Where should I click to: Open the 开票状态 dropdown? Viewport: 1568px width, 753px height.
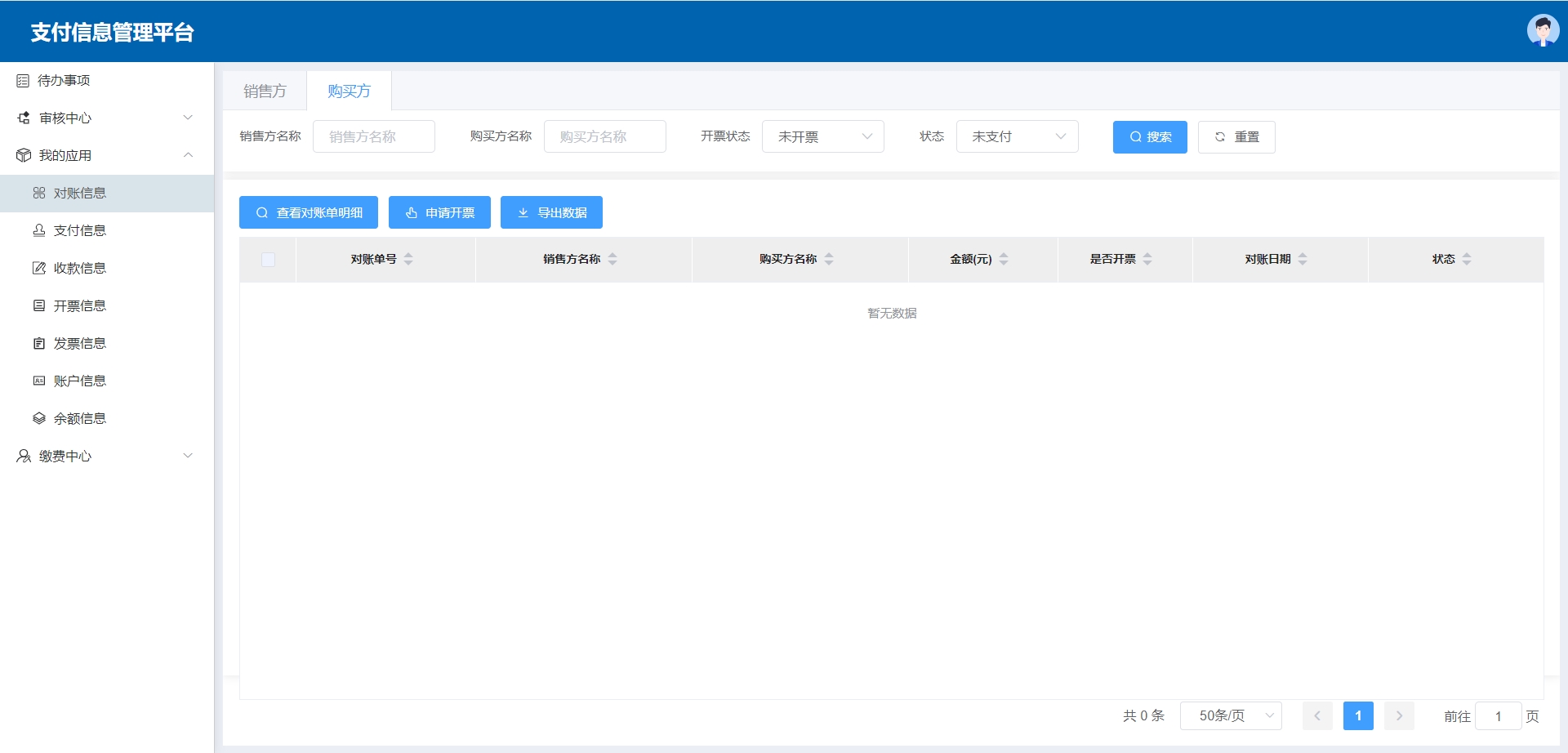(822, 136)
